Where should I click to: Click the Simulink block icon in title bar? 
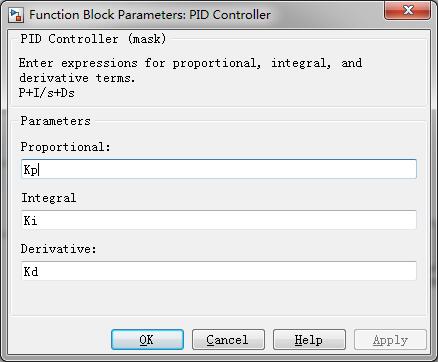point(15,15)
